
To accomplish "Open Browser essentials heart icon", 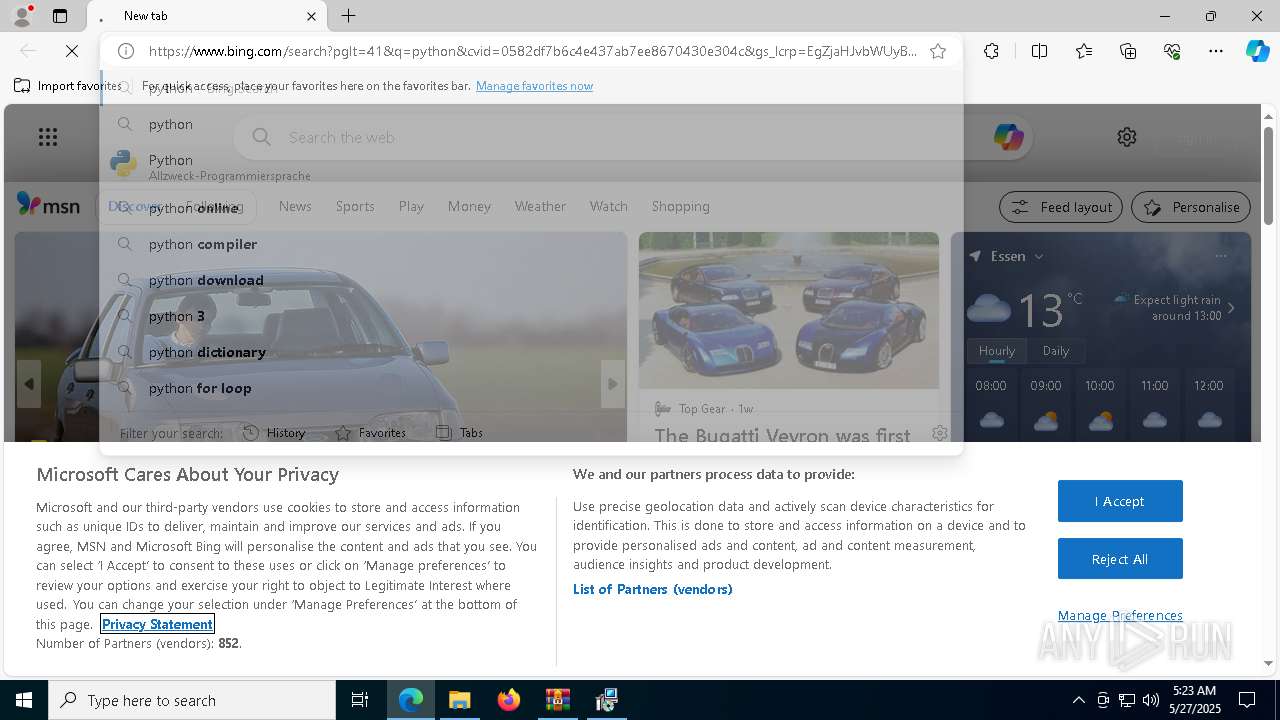I will point(1172,51).
